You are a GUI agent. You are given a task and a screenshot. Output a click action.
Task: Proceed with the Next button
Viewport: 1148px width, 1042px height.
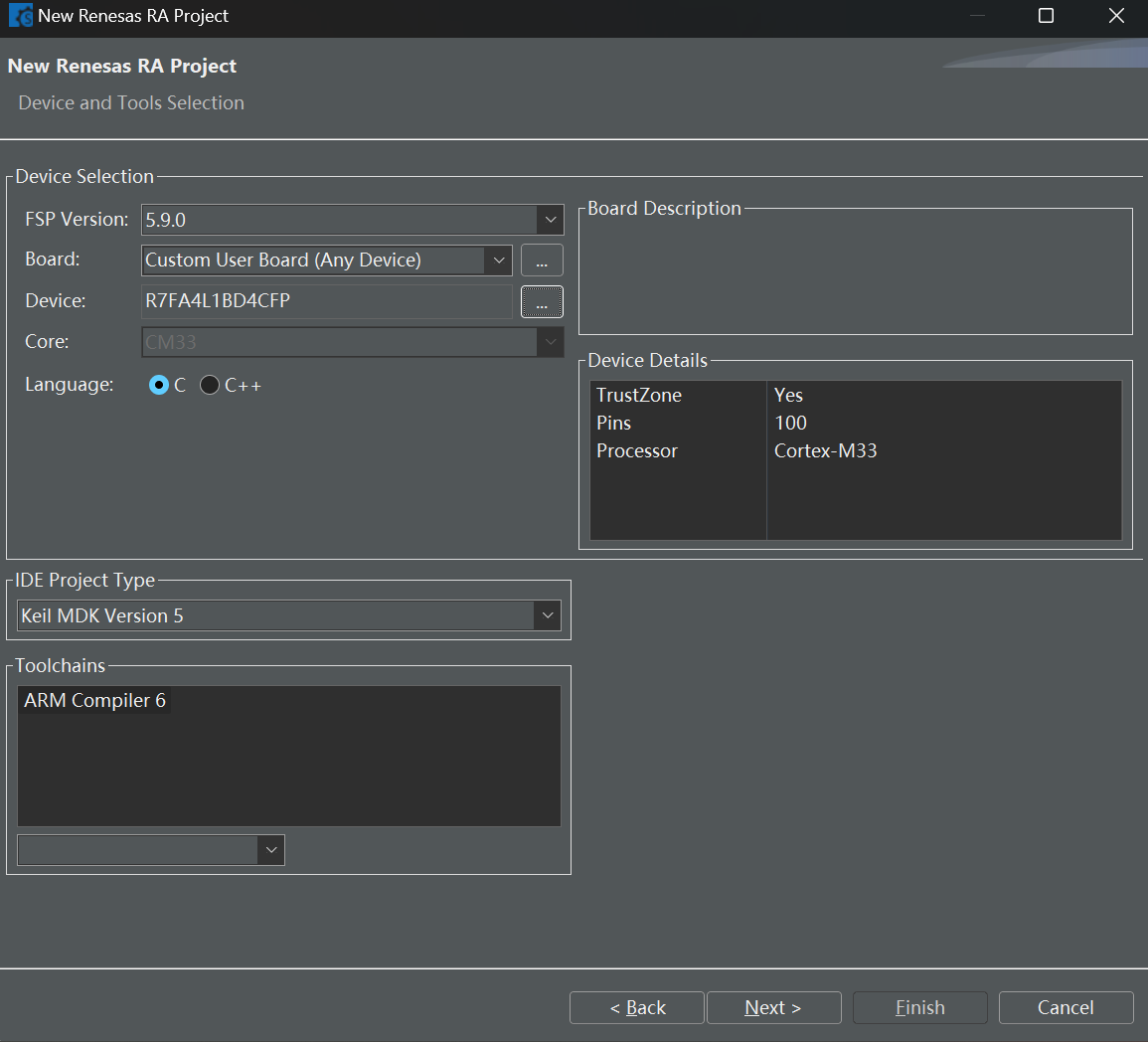click(x=774, y=1007)
